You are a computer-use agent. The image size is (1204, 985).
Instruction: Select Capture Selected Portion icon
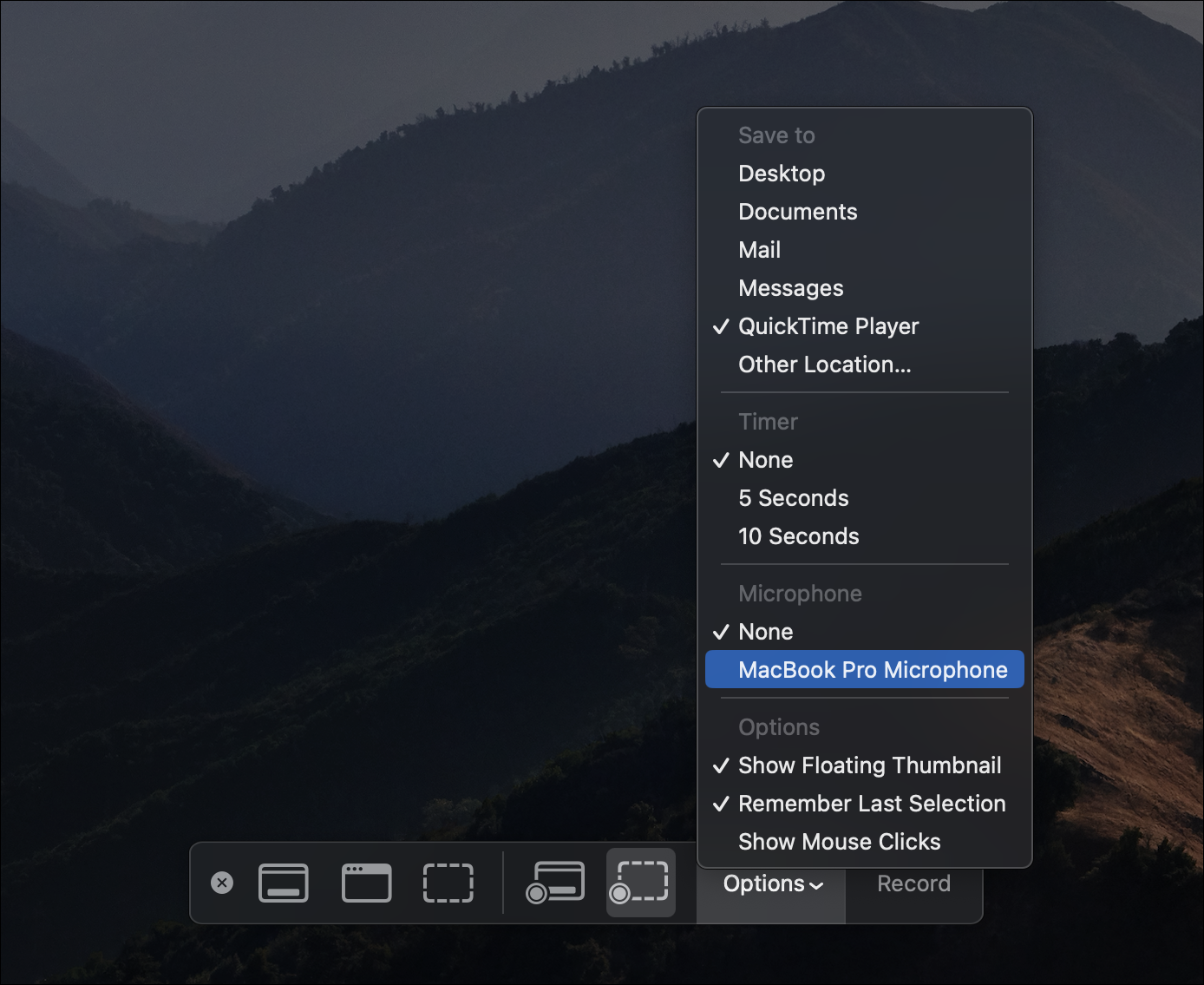pos(448,883)
